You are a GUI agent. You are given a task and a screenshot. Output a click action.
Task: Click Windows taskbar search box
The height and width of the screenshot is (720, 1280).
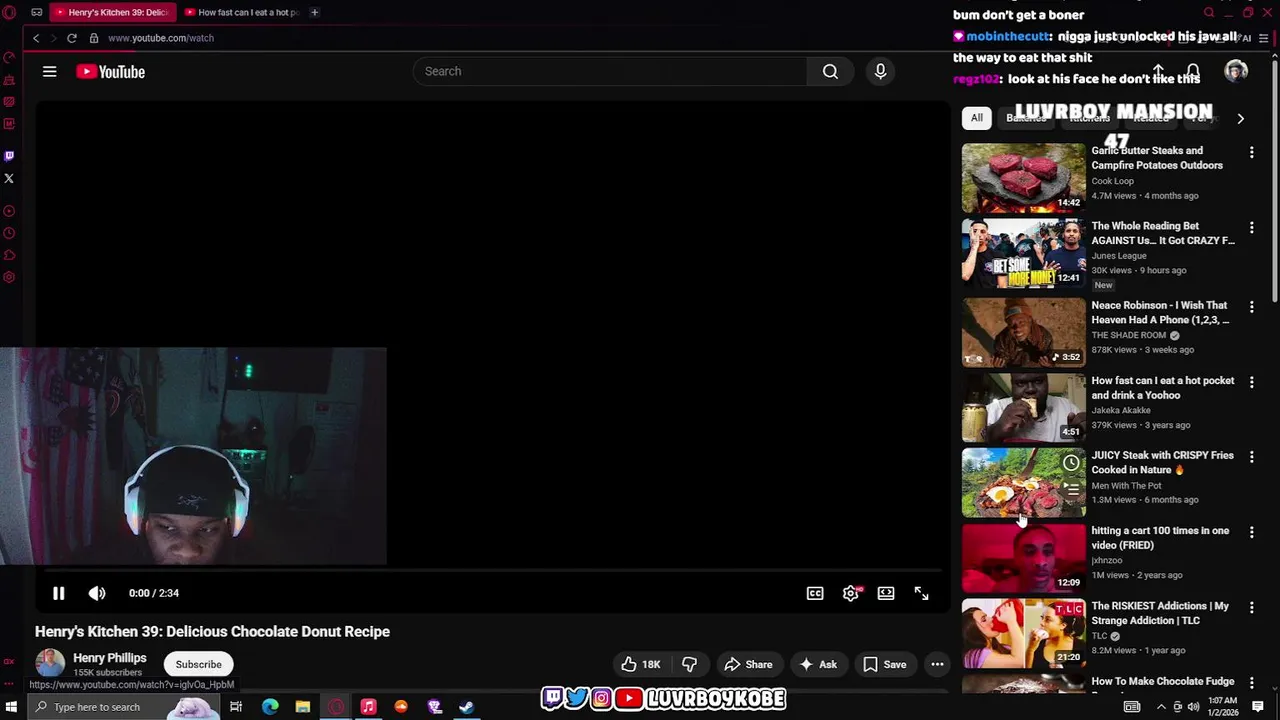(x=120, y=707)
